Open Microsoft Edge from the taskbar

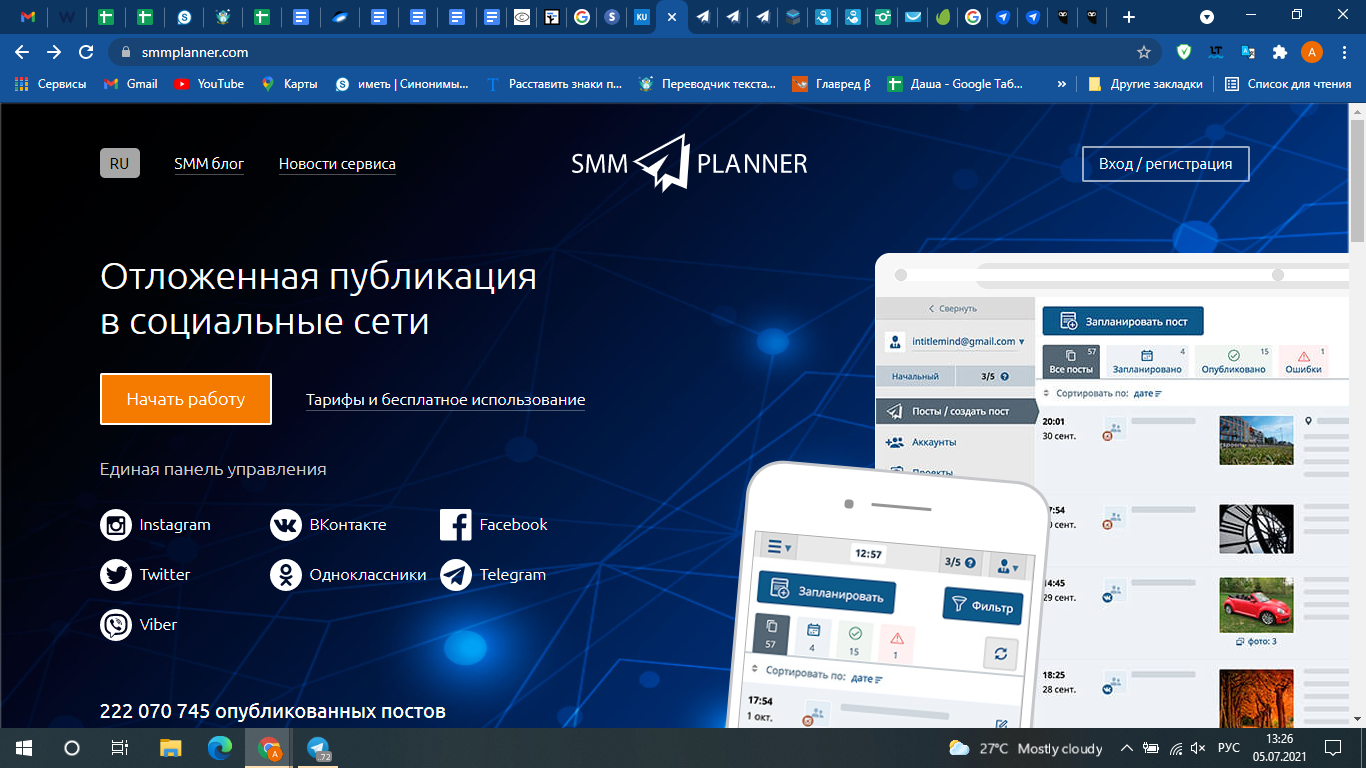click(x=219, y=748)
